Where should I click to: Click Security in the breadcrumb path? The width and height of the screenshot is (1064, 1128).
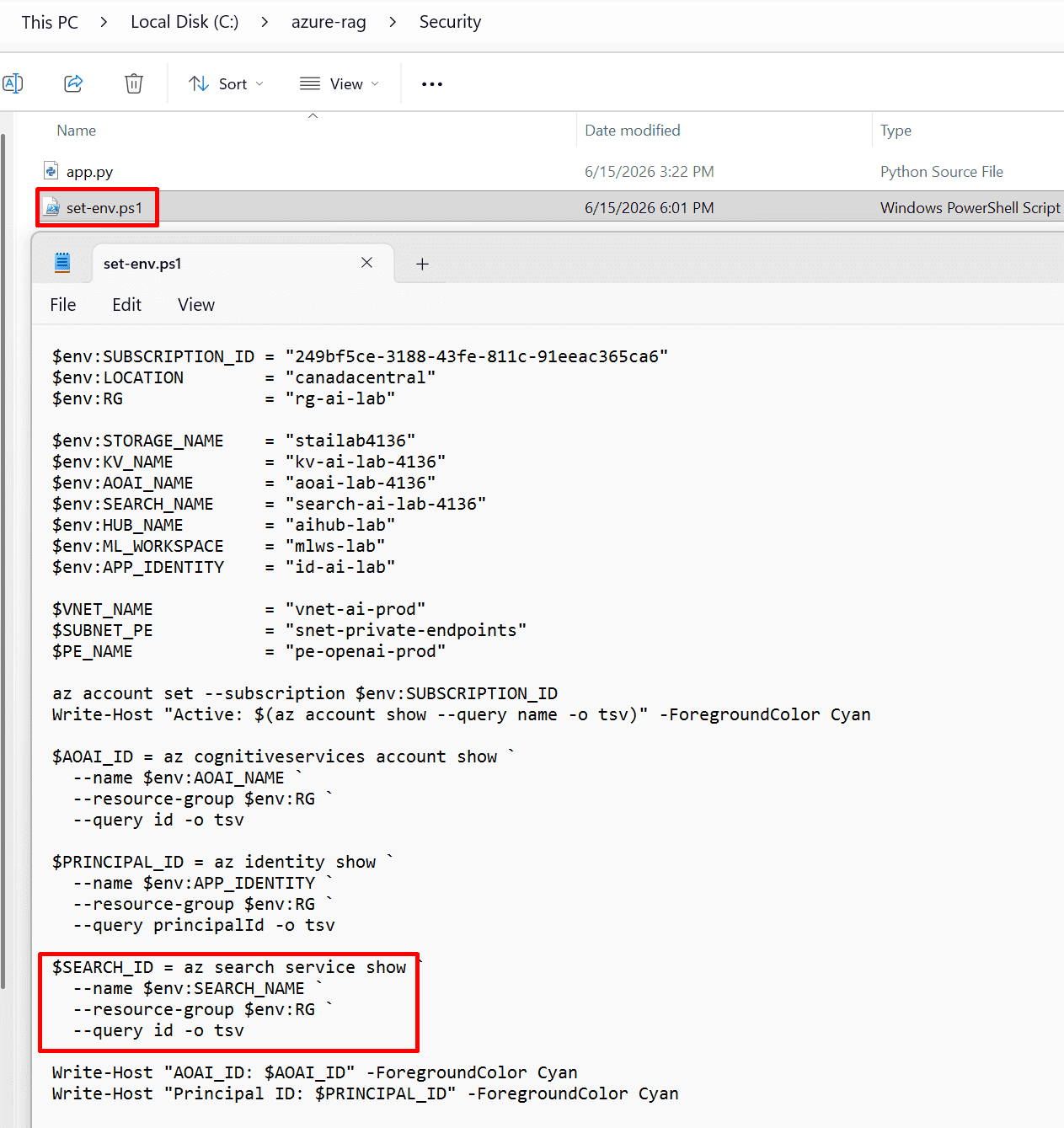(450, 22)
